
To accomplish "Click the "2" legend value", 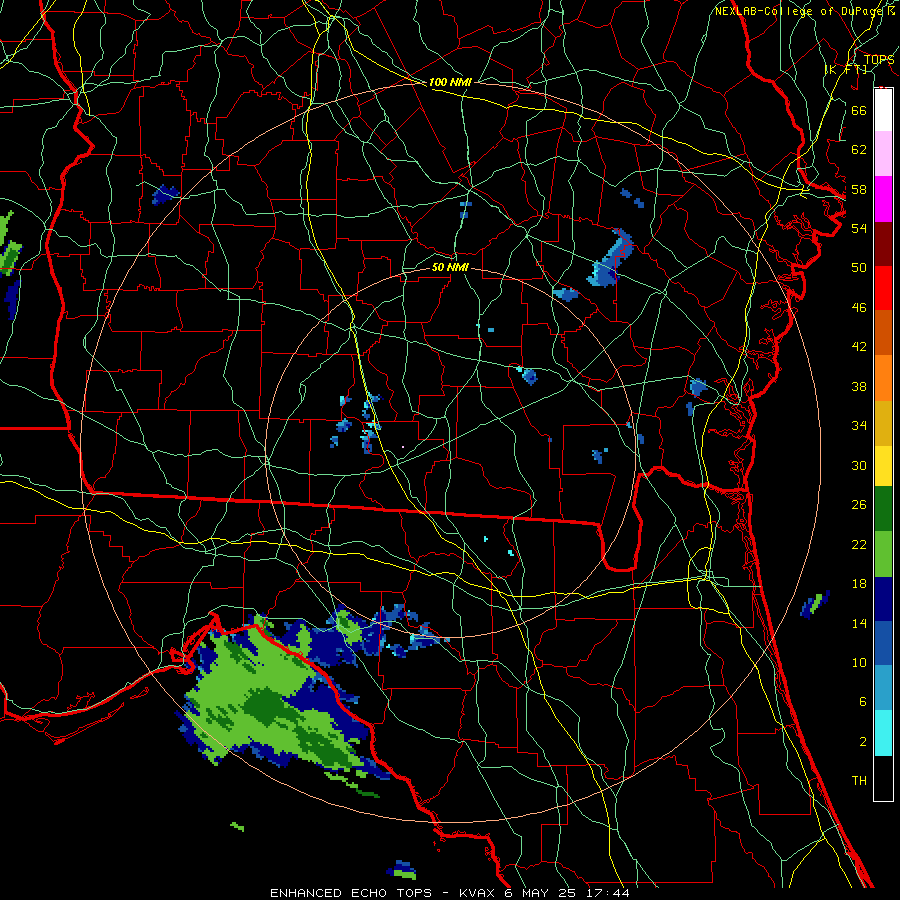I will [x=862, y=742].
